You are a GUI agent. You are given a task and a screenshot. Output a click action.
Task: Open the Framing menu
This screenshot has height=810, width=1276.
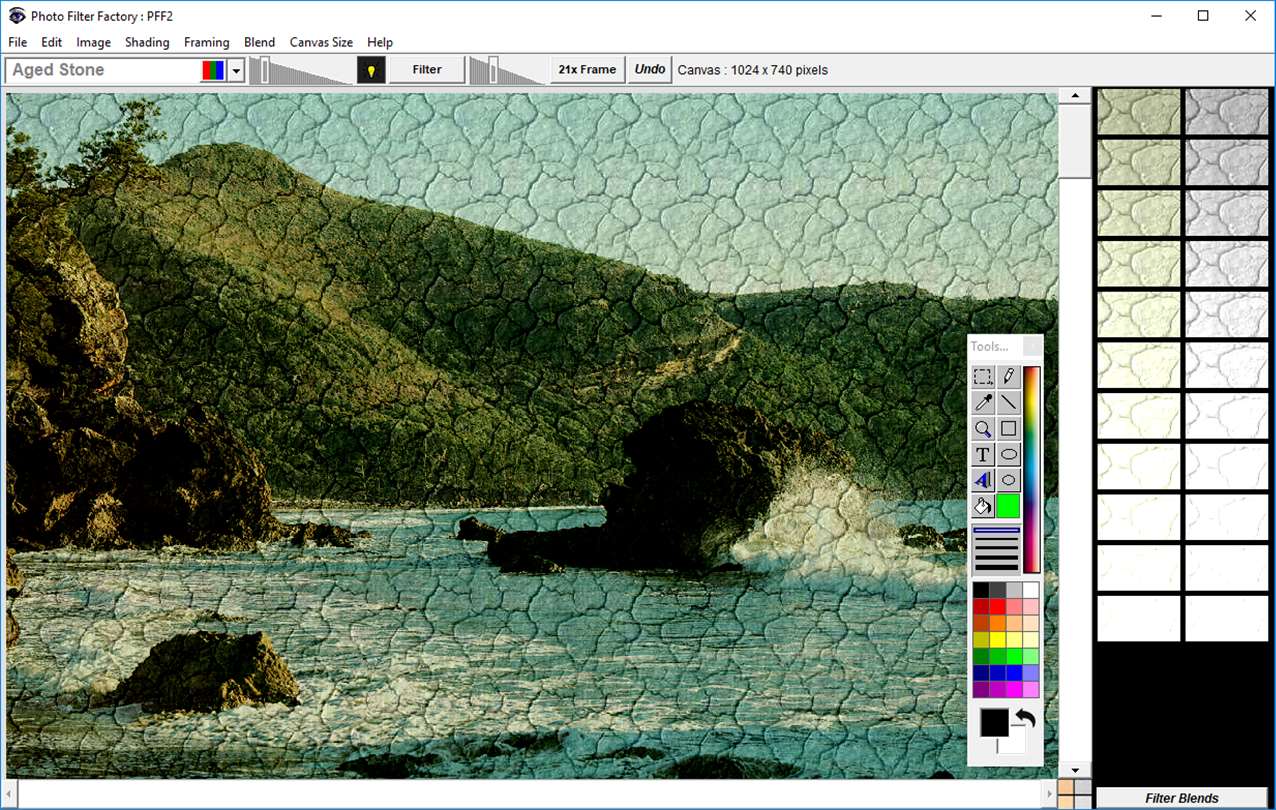tap(207, 42)
